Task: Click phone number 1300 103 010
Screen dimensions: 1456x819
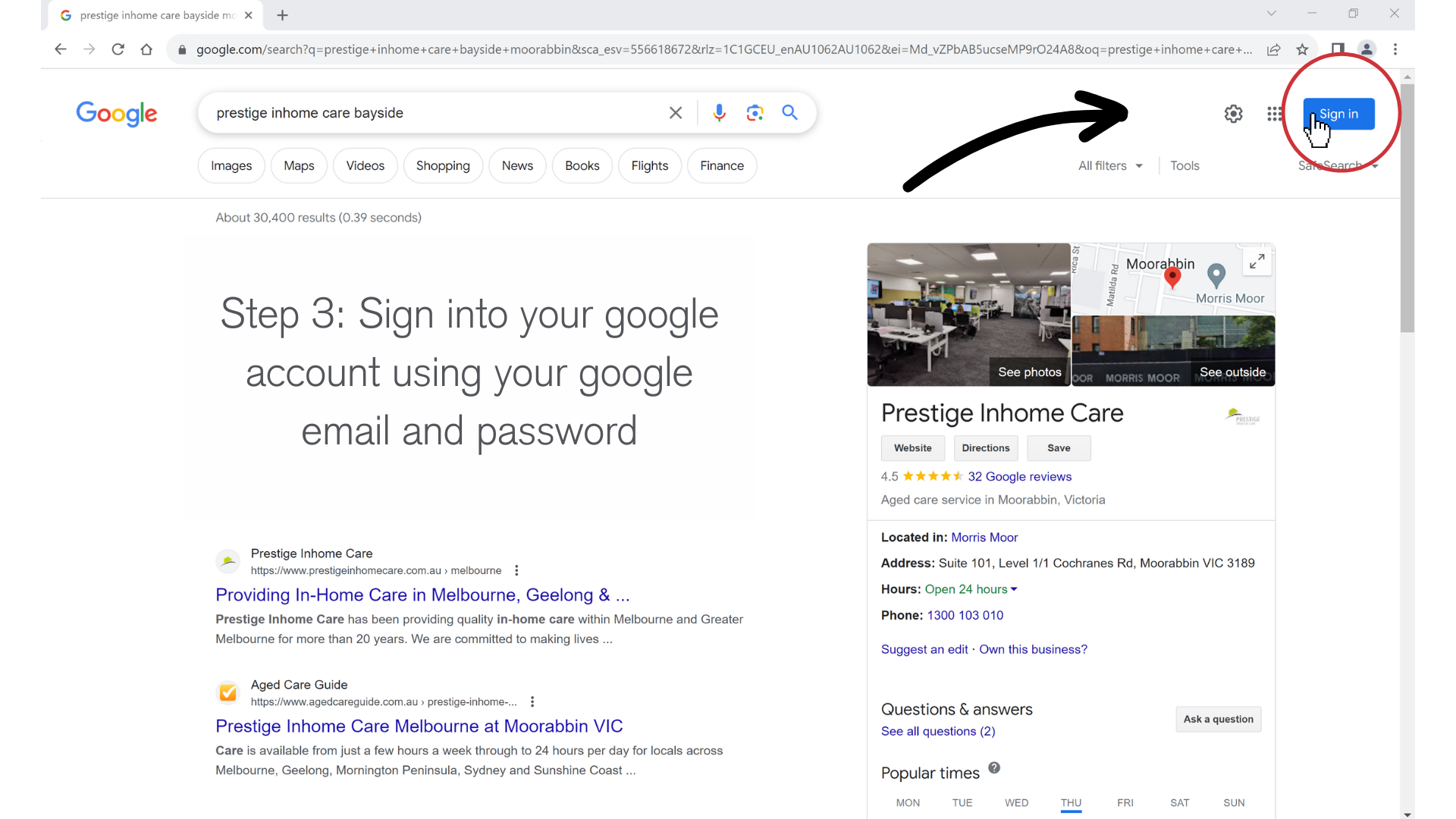Action: click(965, 615)
